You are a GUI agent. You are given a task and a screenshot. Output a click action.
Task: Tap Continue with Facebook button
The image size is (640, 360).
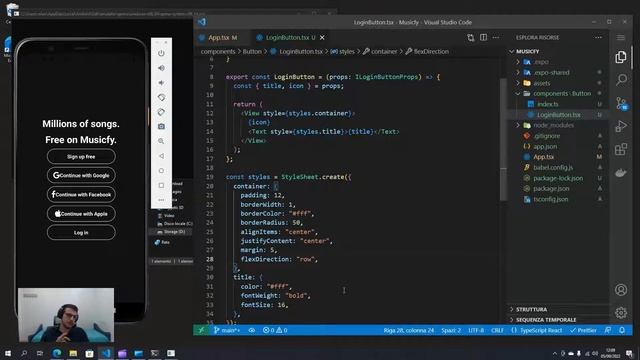[81, 195]
